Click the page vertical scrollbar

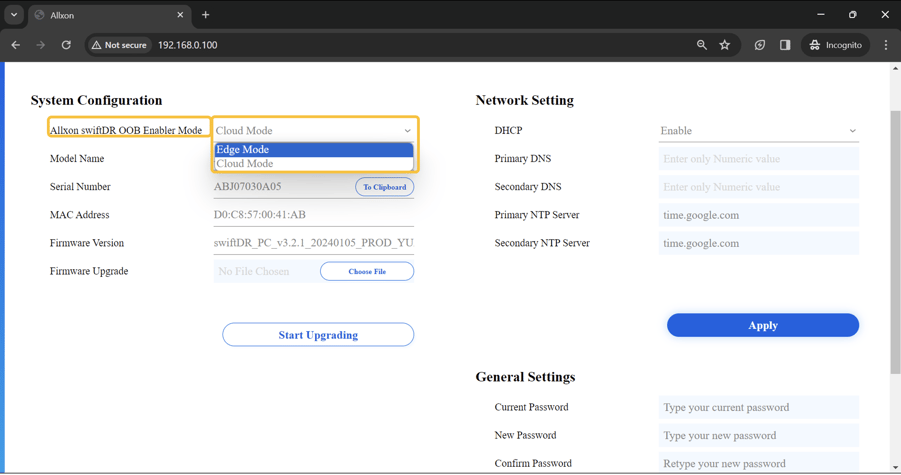point(895,241)
